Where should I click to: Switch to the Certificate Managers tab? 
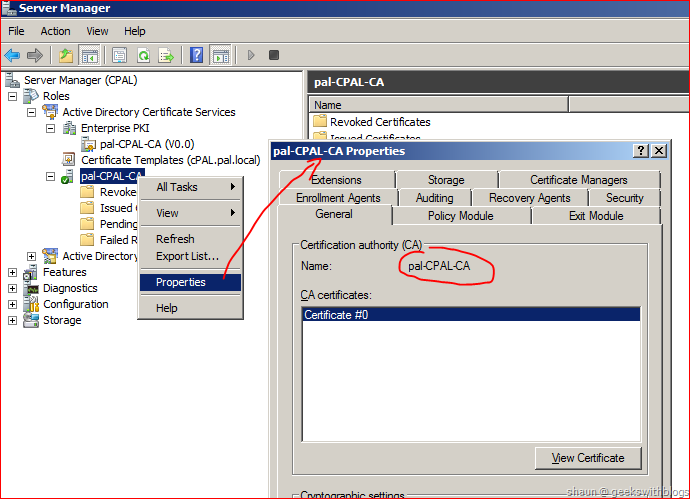[579, 180]
